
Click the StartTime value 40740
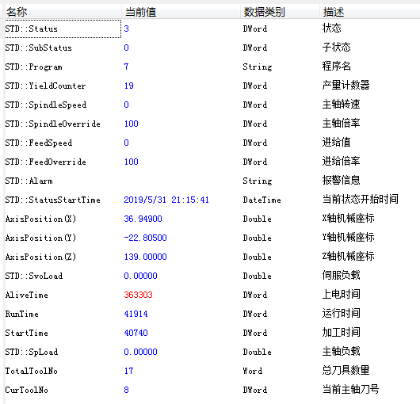(x=136, y=333)
